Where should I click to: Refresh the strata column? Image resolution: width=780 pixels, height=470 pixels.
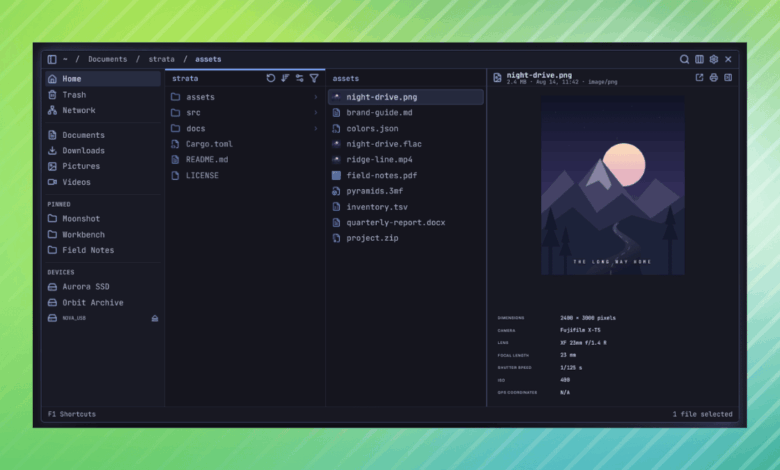(271, 78)
